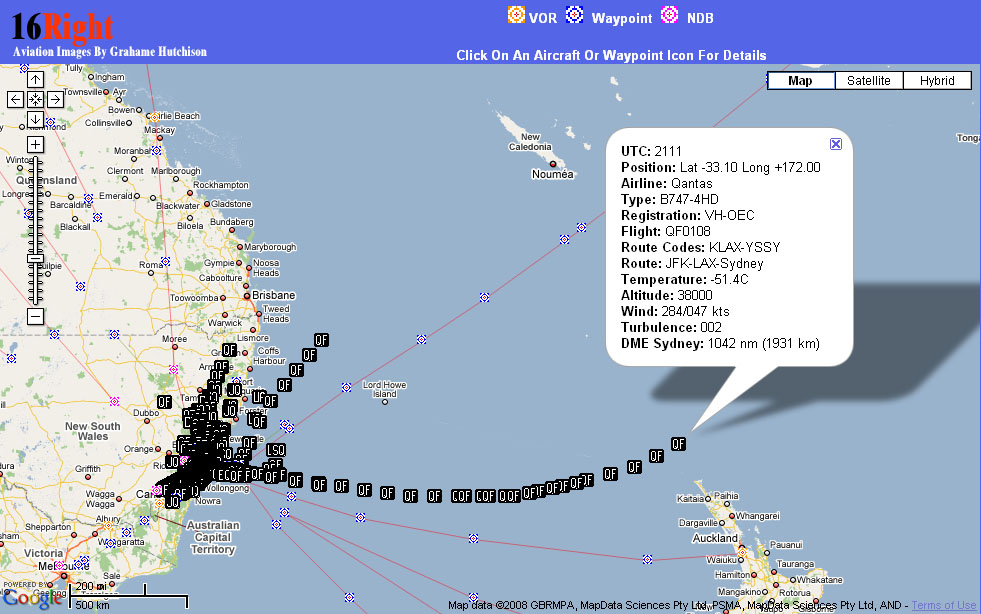This screenshot has width=981, height=614.
Task: Switch to the Map view tab
Action: pos(801,80)
